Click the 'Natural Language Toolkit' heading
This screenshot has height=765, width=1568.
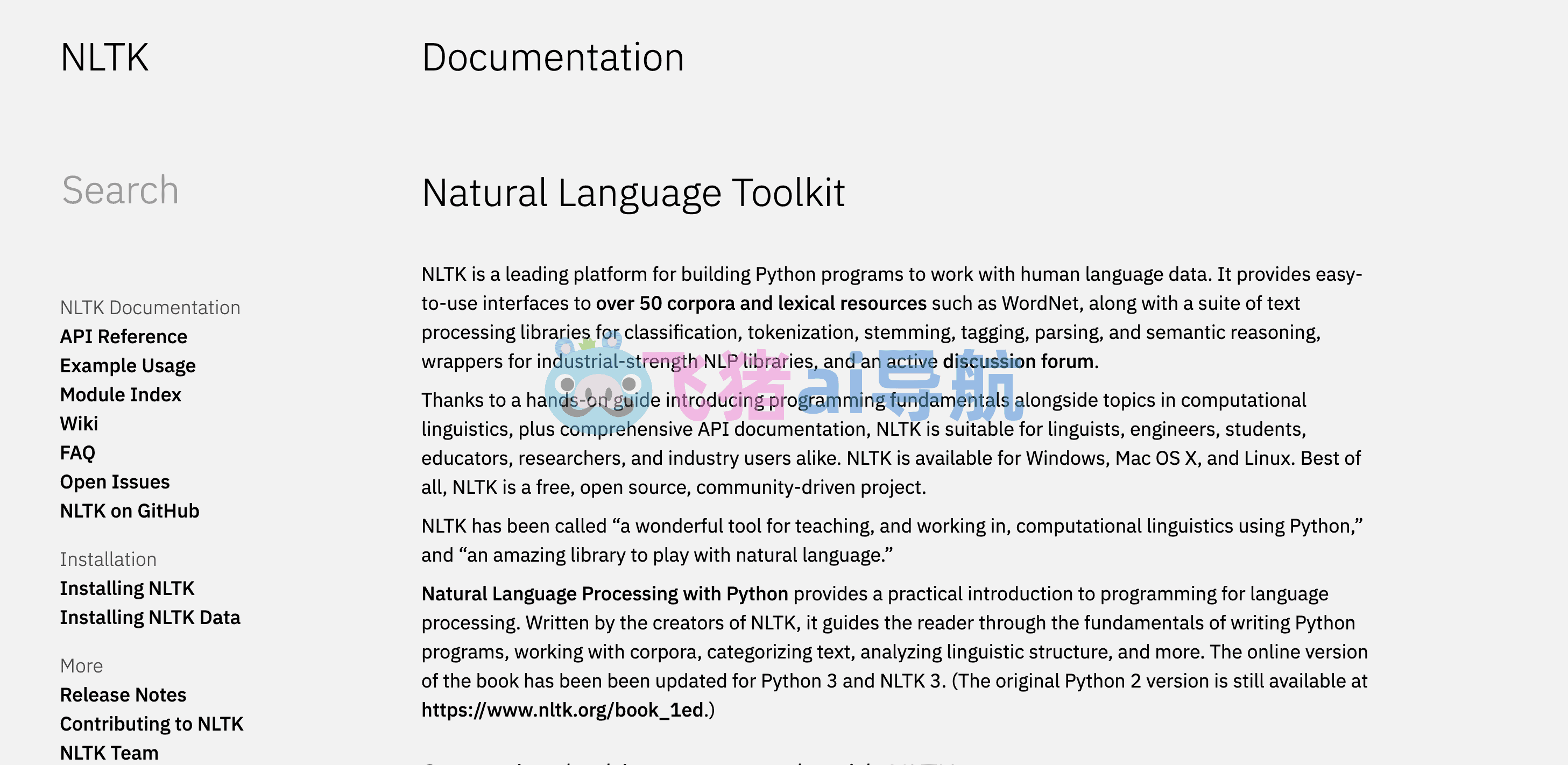tap(634, 193)
